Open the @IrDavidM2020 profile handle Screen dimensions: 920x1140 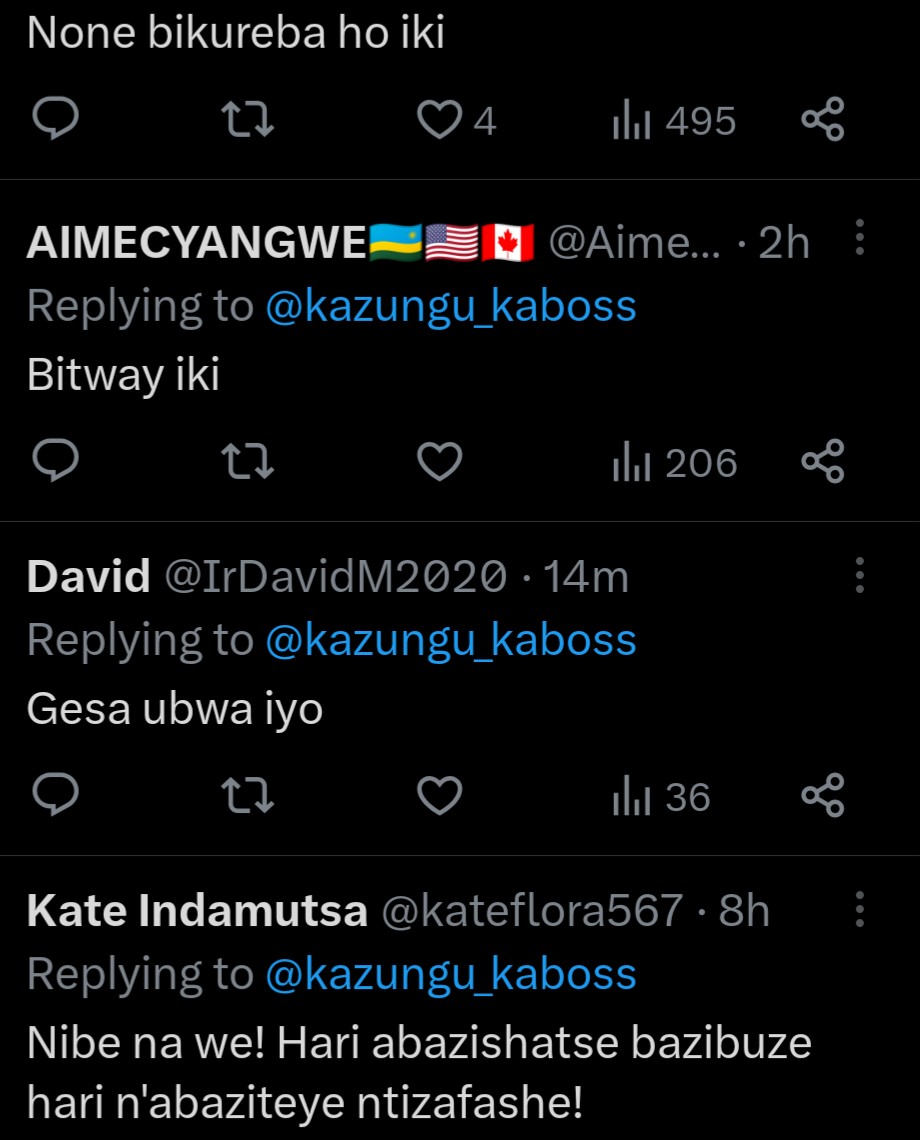coord(335,577)
